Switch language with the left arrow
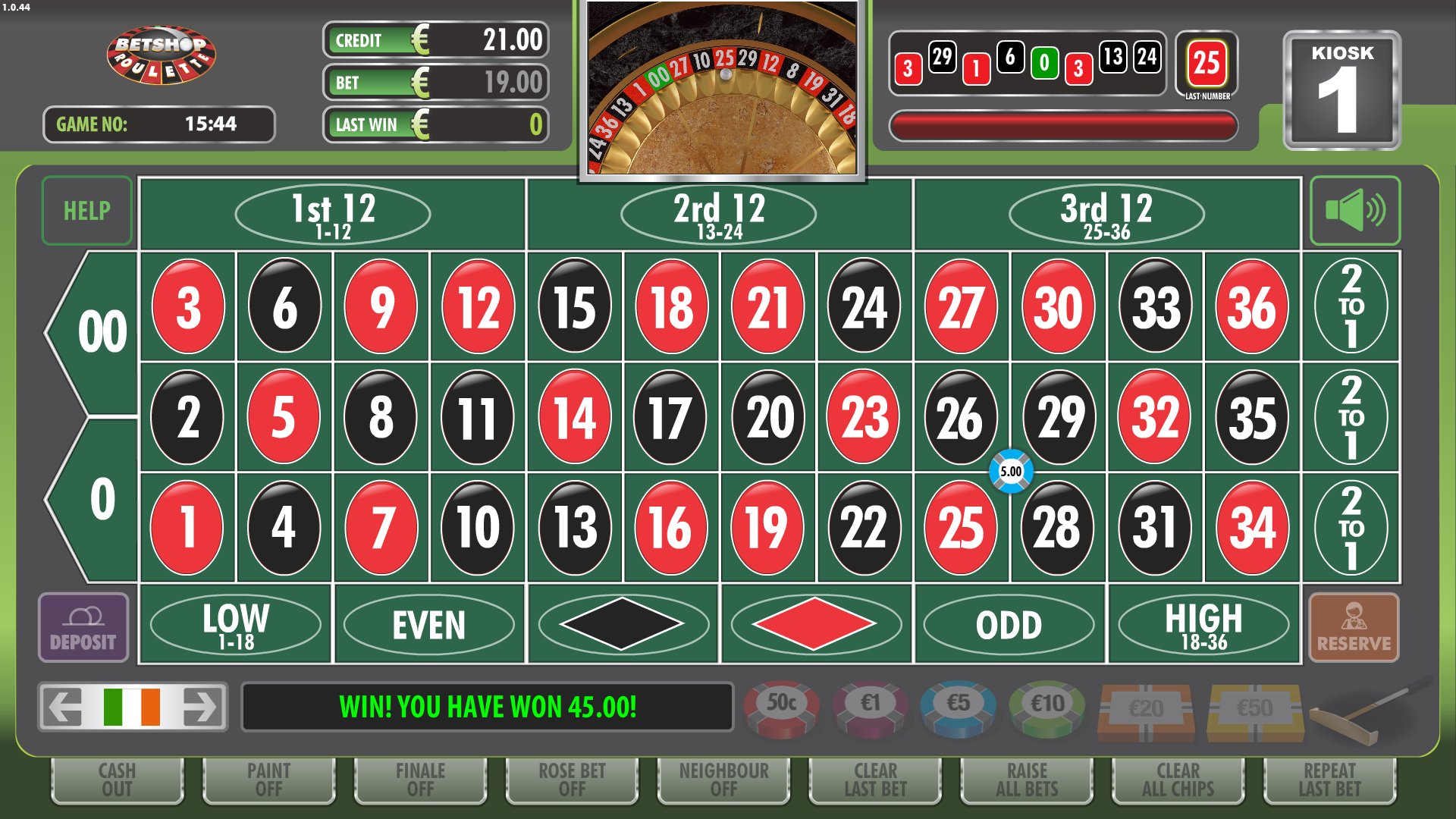The height and width of the screenshot is (819, 1456). (66, 708)
